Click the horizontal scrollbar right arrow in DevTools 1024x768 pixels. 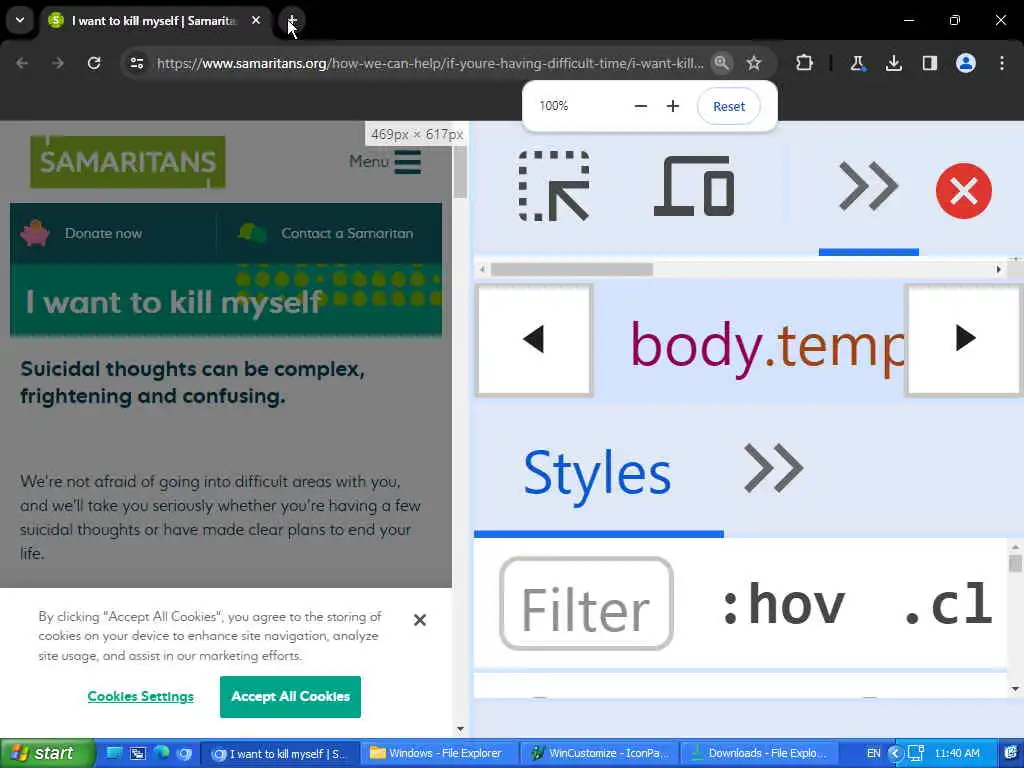[x=999, y=269]
